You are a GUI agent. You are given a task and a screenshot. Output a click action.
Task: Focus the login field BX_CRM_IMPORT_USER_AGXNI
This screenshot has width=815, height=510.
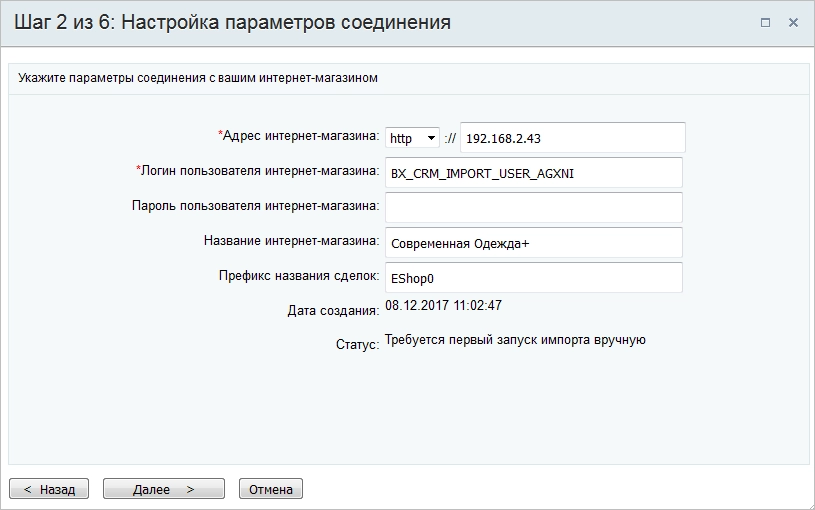coord(533,173)
